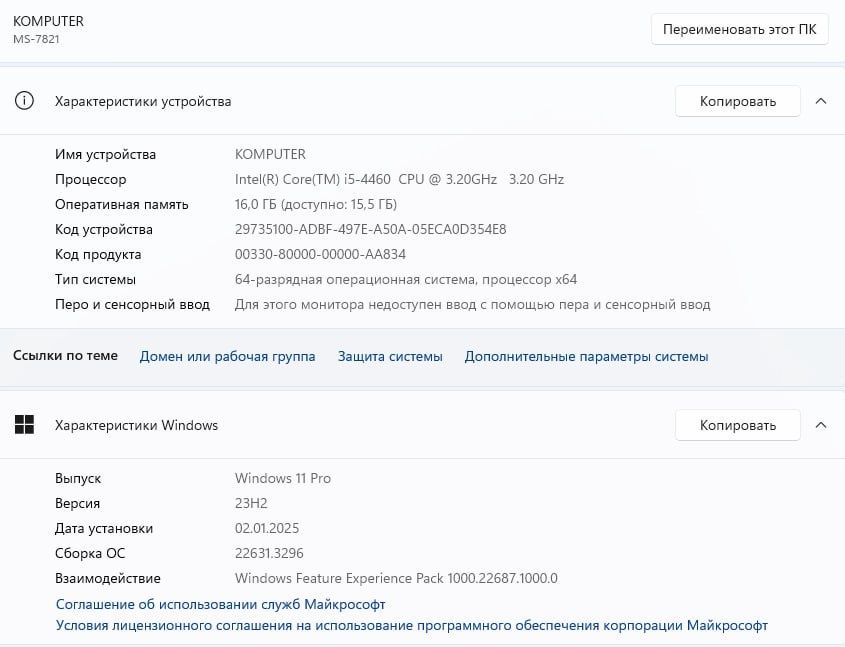This screenshot has height=647, width=845.
Task: Click the Выпуск label
Action: pos(78,478)
